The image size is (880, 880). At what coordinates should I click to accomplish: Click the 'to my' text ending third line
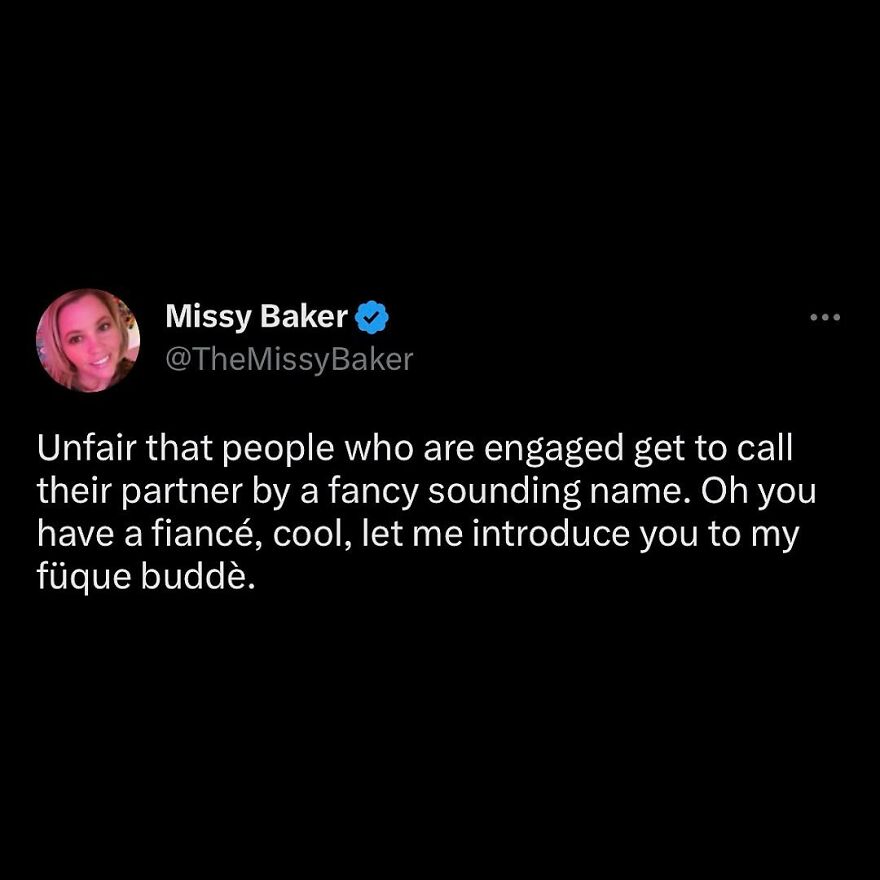tap(753, 535)
